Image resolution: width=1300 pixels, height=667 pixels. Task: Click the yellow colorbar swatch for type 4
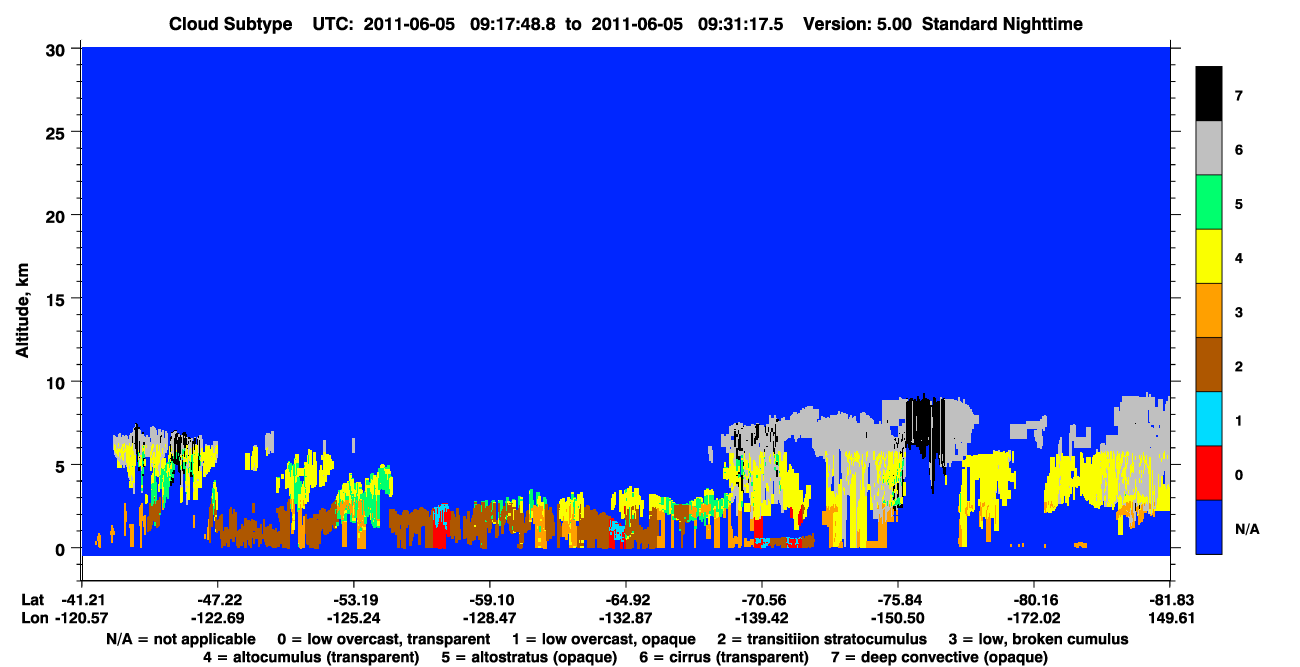pos(1209,257)
